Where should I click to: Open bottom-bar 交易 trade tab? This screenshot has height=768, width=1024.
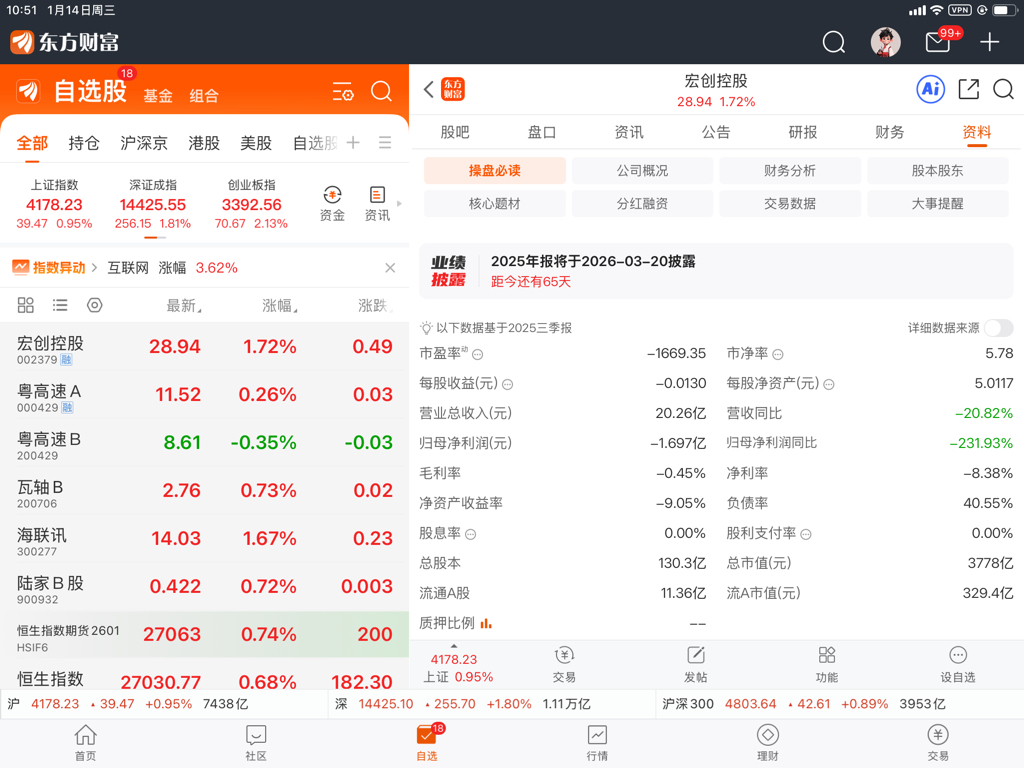pos(938,743)
